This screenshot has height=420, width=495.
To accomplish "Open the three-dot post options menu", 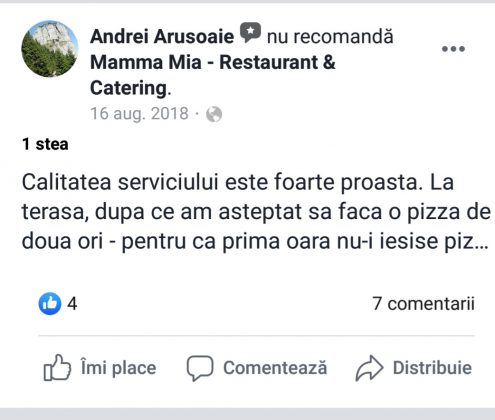I will [x=453, y=49].
